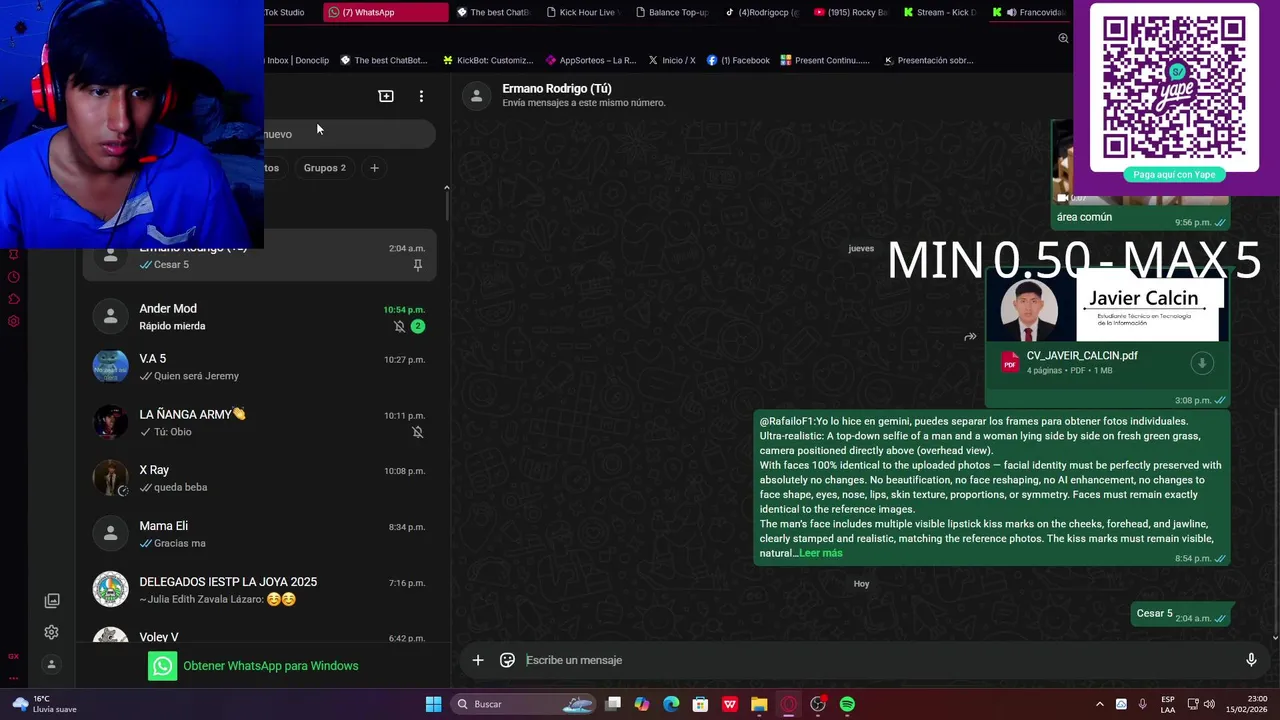1280x720 pixels.
Task: Open WhatsApp settings gear icon
Action: 51,632
